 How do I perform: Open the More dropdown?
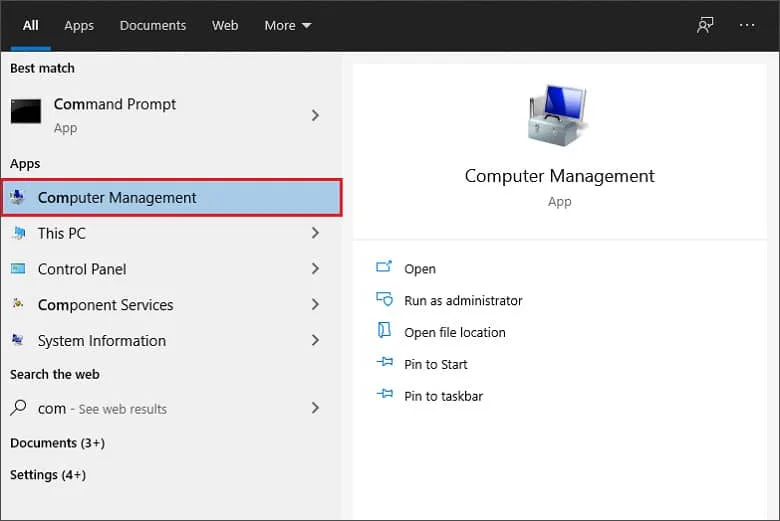[288, 25]
